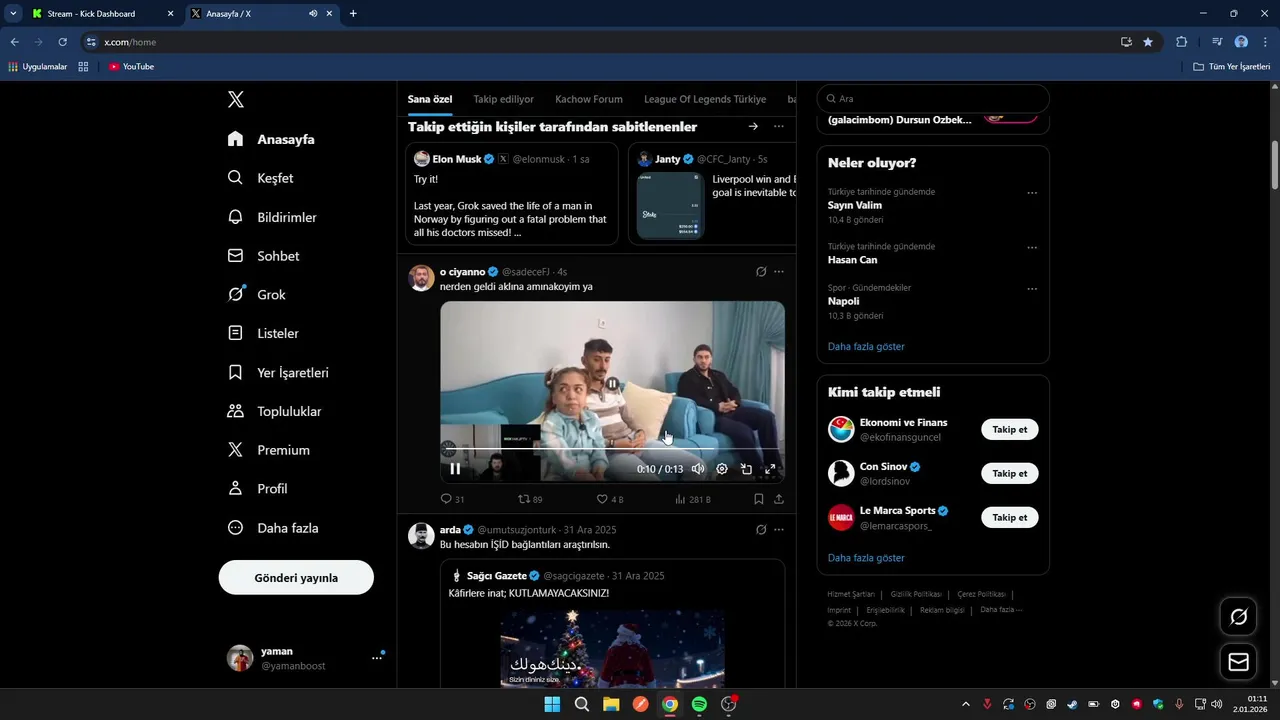Viewport: 1280px width, 720px height.
Task: Click Daha fazla göster under who to follow
Action: click(x=866, y=558)
